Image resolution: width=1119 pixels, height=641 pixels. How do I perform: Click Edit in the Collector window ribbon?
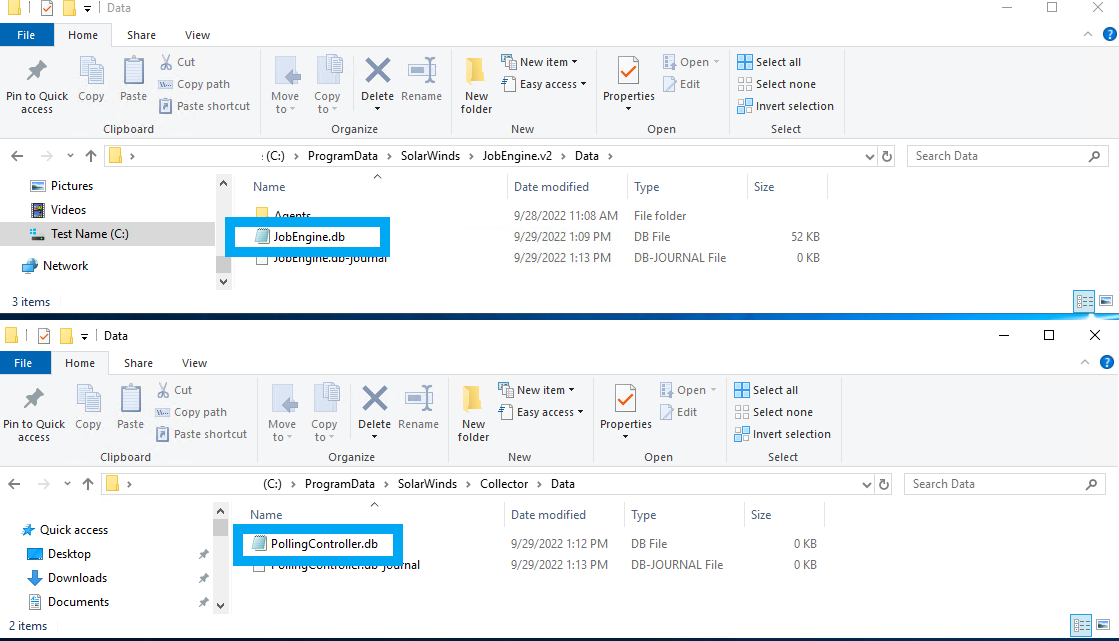tap(679, 412)
